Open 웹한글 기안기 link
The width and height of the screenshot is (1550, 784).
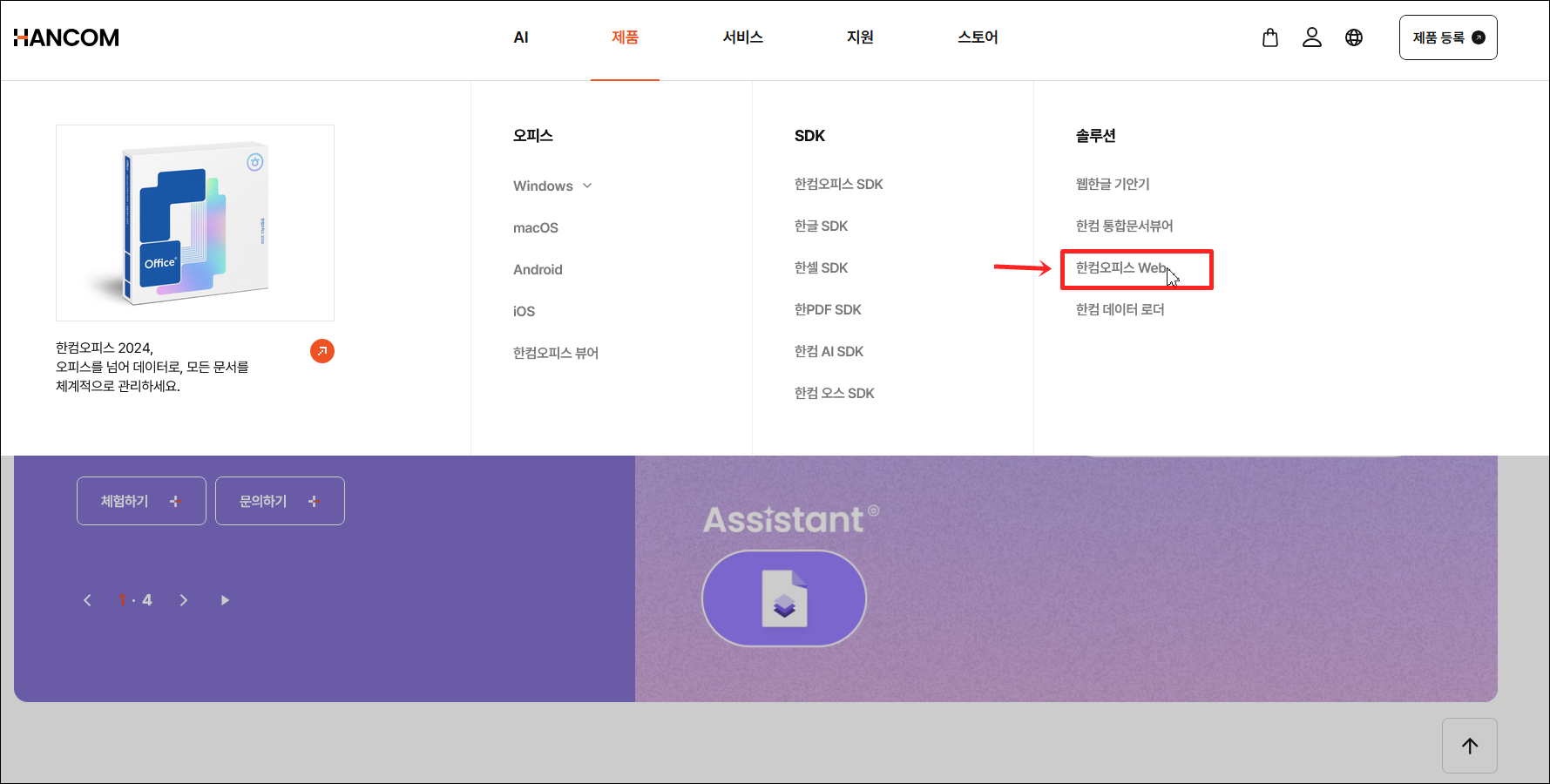pyautogui.click(x=1113, y=184)
